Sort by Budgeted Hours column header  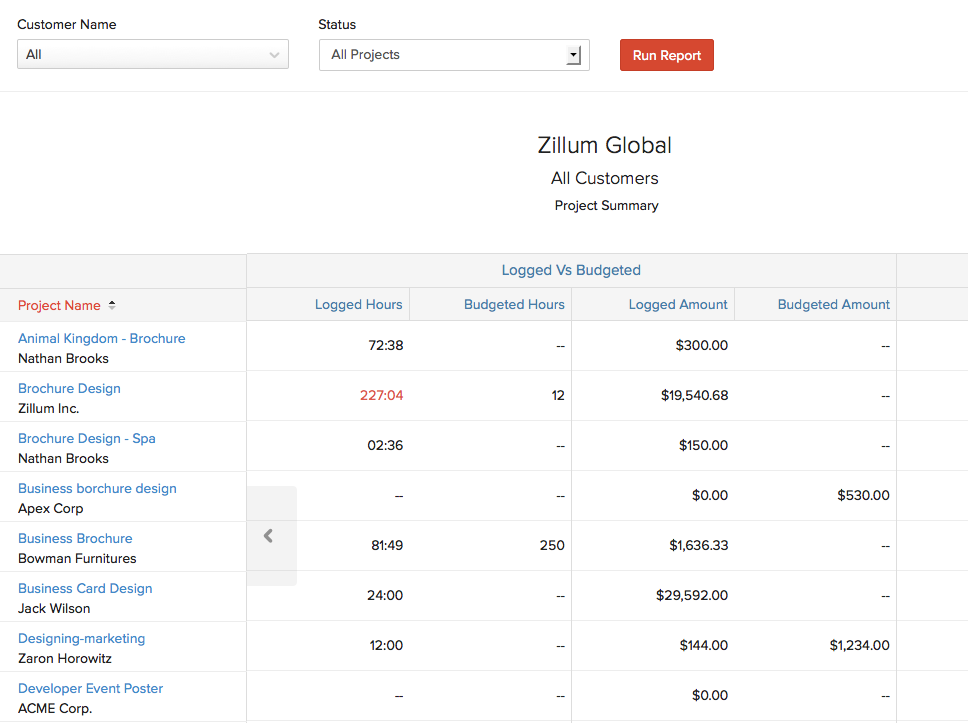point(514,305)
